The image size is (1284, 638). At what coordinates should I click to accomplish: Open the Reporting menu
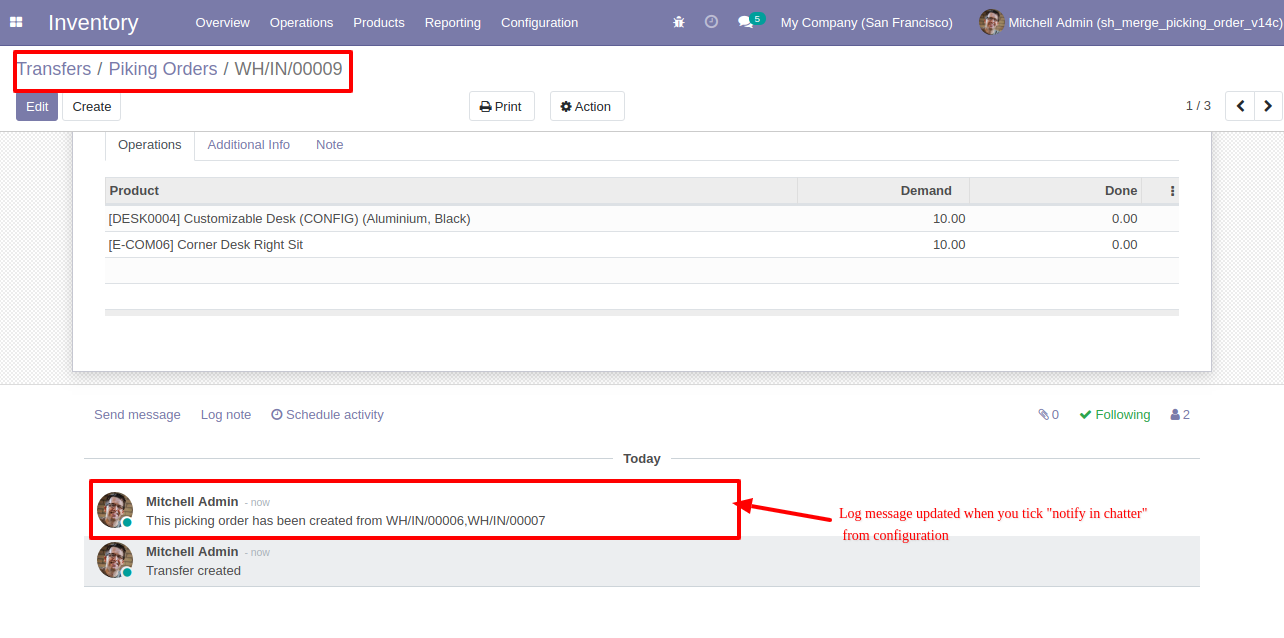tap(452, 22)
